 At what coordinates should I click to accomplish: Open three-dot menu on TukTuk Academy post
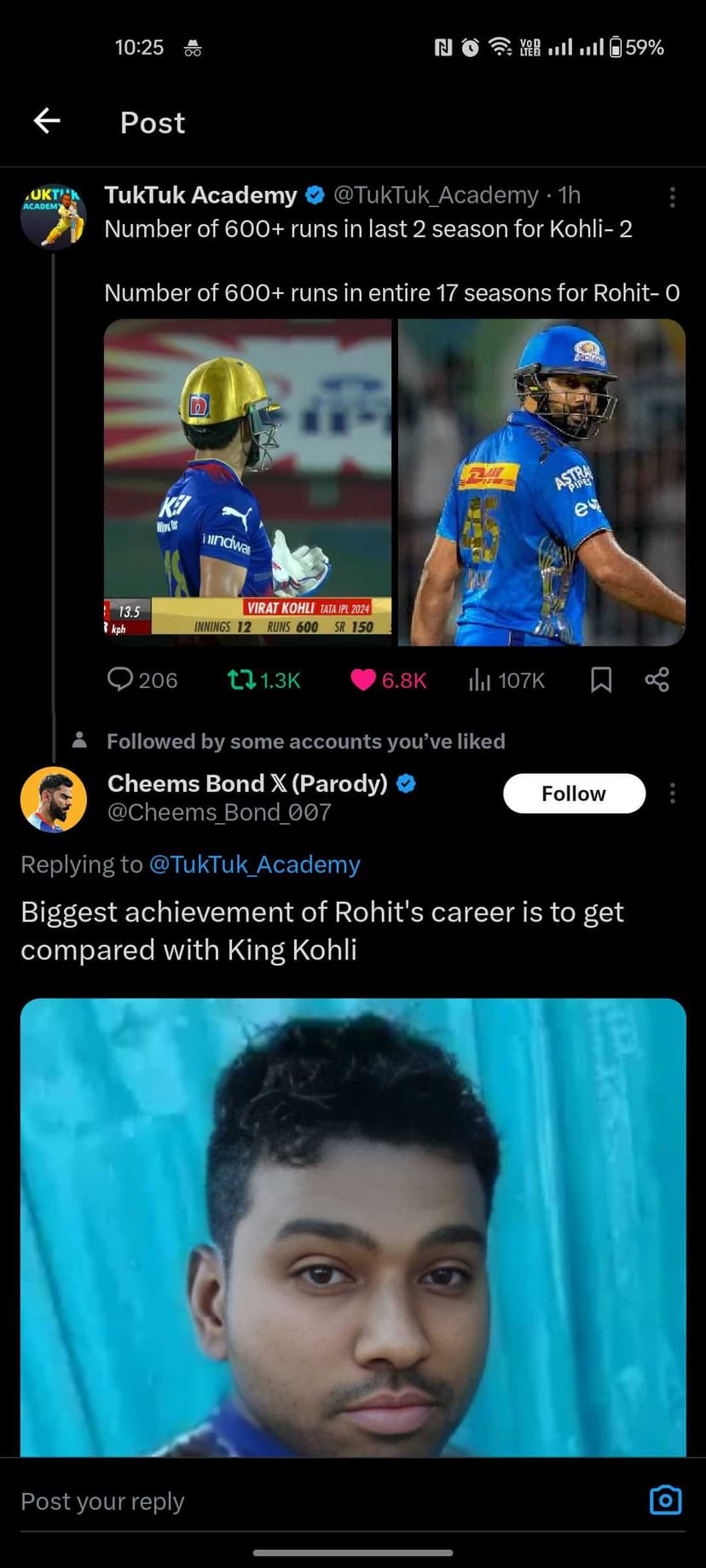click(x=672, y=197)
